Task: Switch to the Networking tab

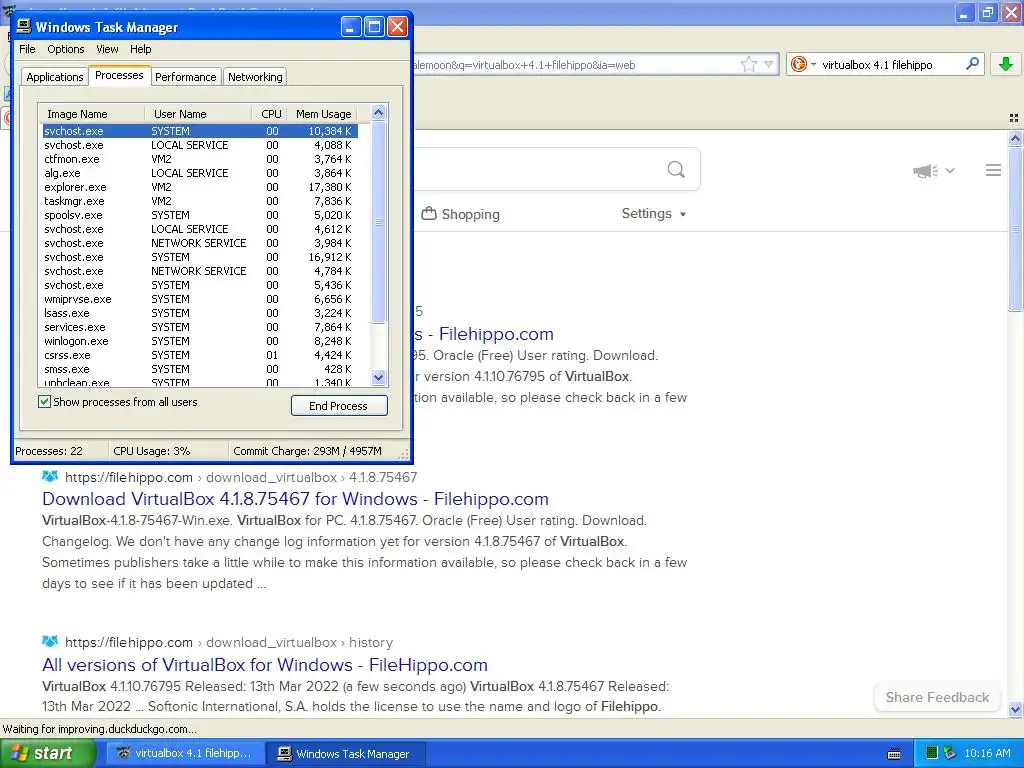Action: point(255,77)
